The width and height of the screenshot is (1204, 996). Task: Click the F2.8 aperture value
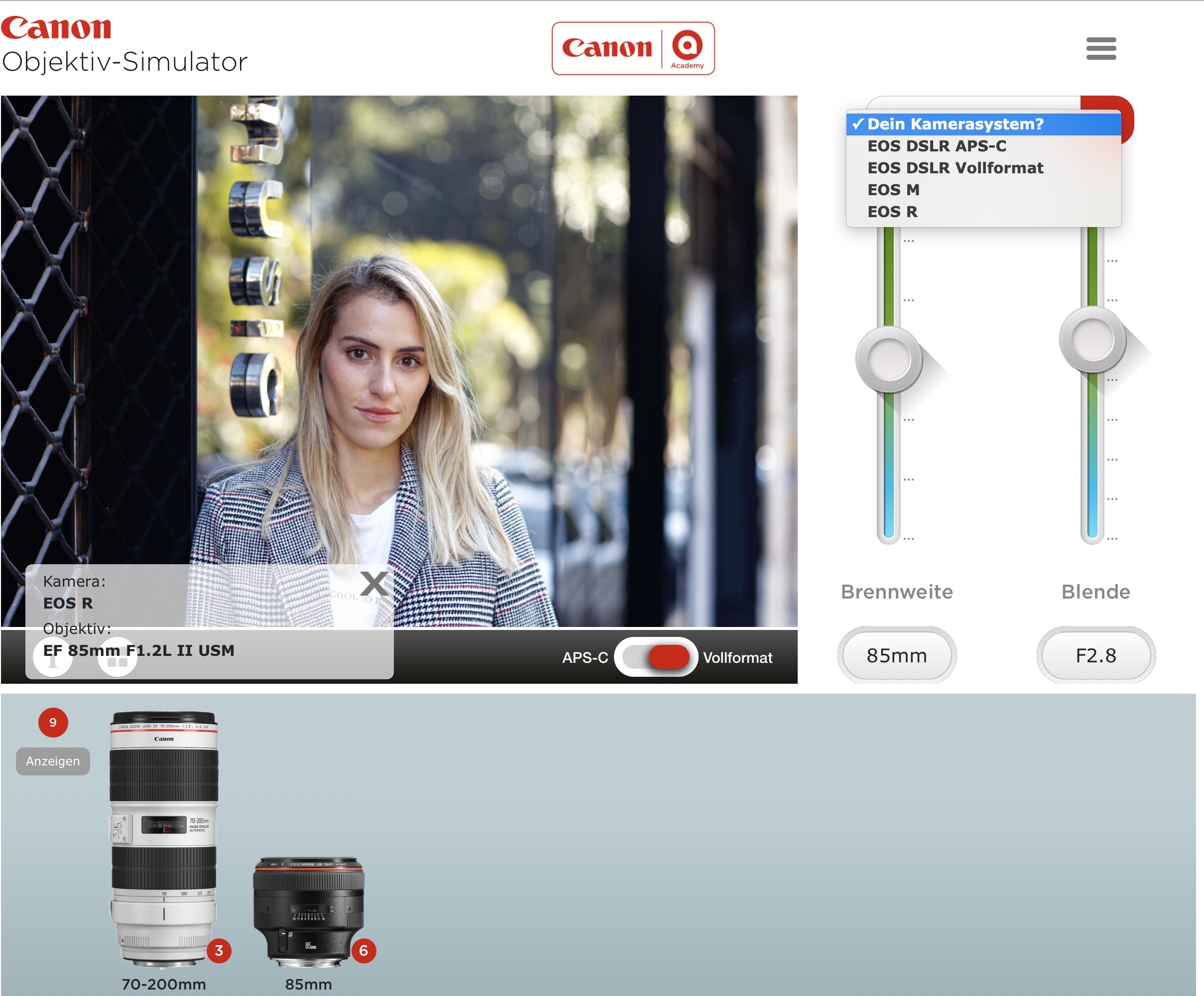(x=1095, y=655)
